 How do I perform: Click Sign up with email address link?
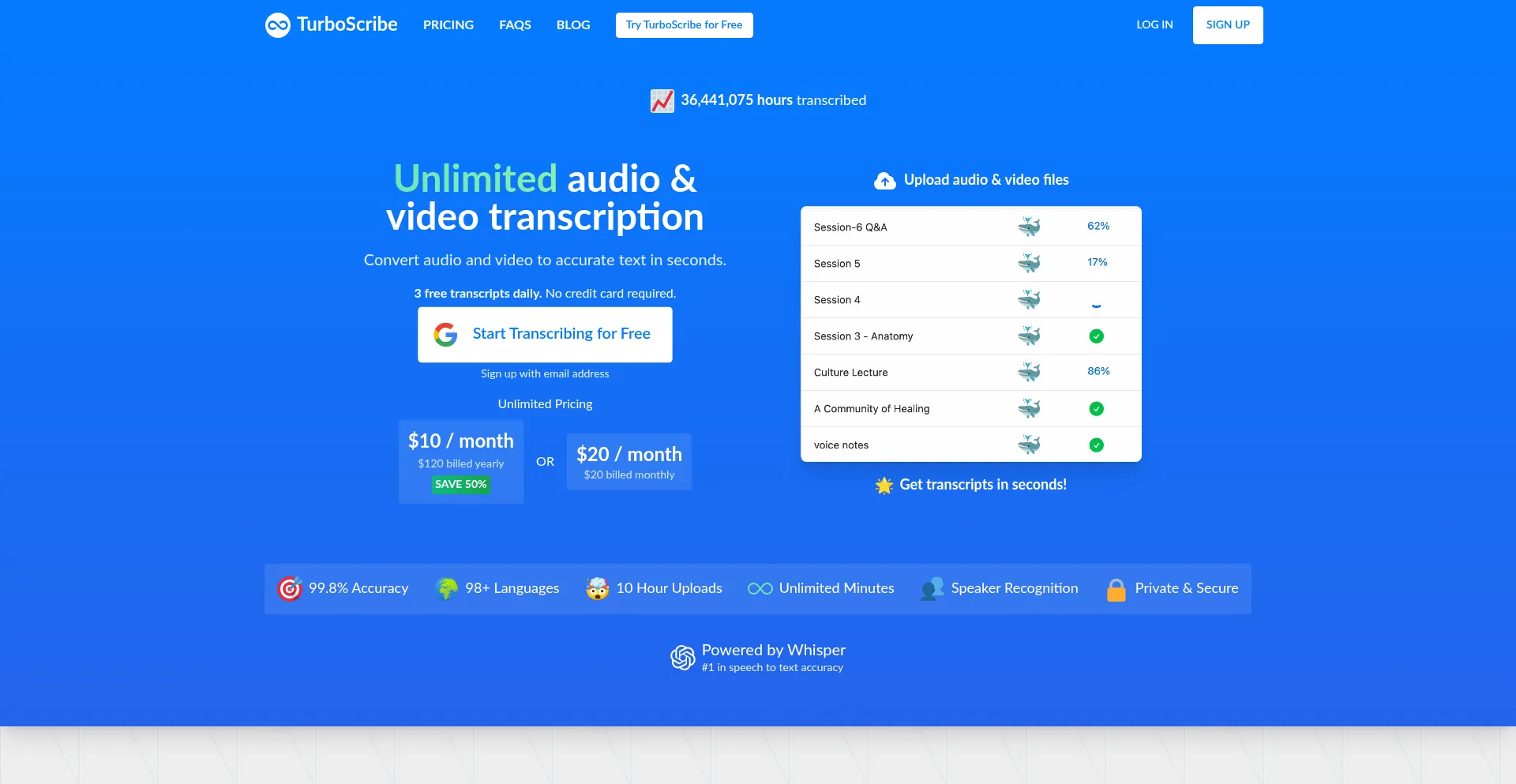tap(545, 373)
